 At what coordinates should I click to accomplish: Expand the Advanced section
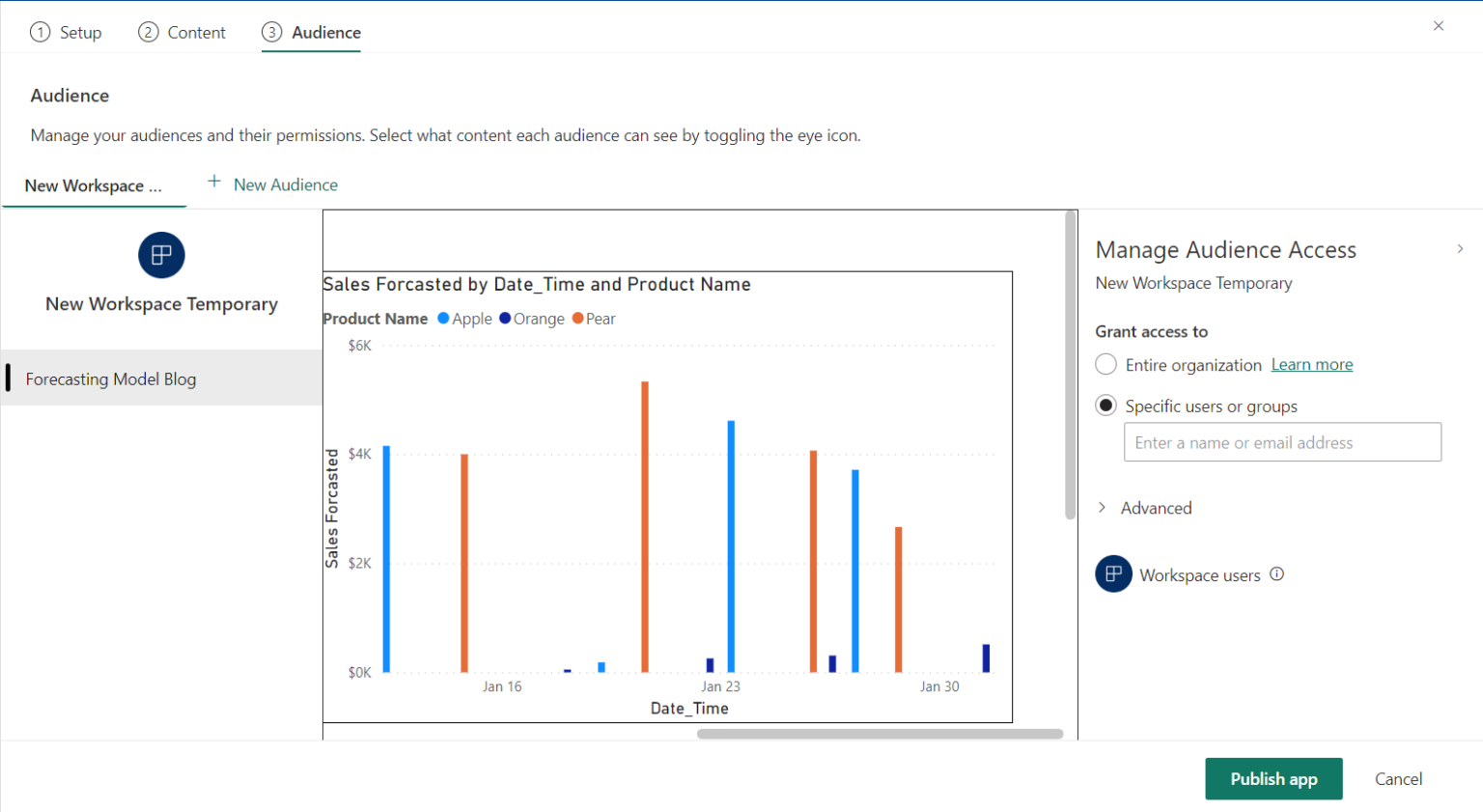(x=1104, y=507)
